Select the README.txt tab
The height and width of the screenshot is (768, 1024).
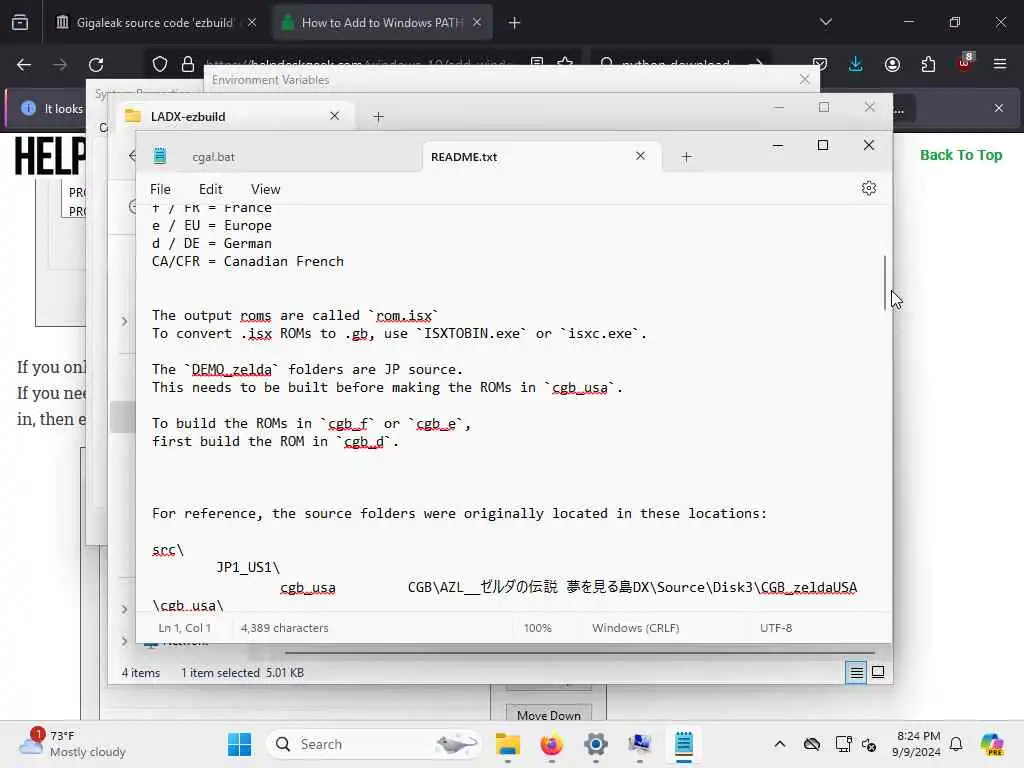464,157
